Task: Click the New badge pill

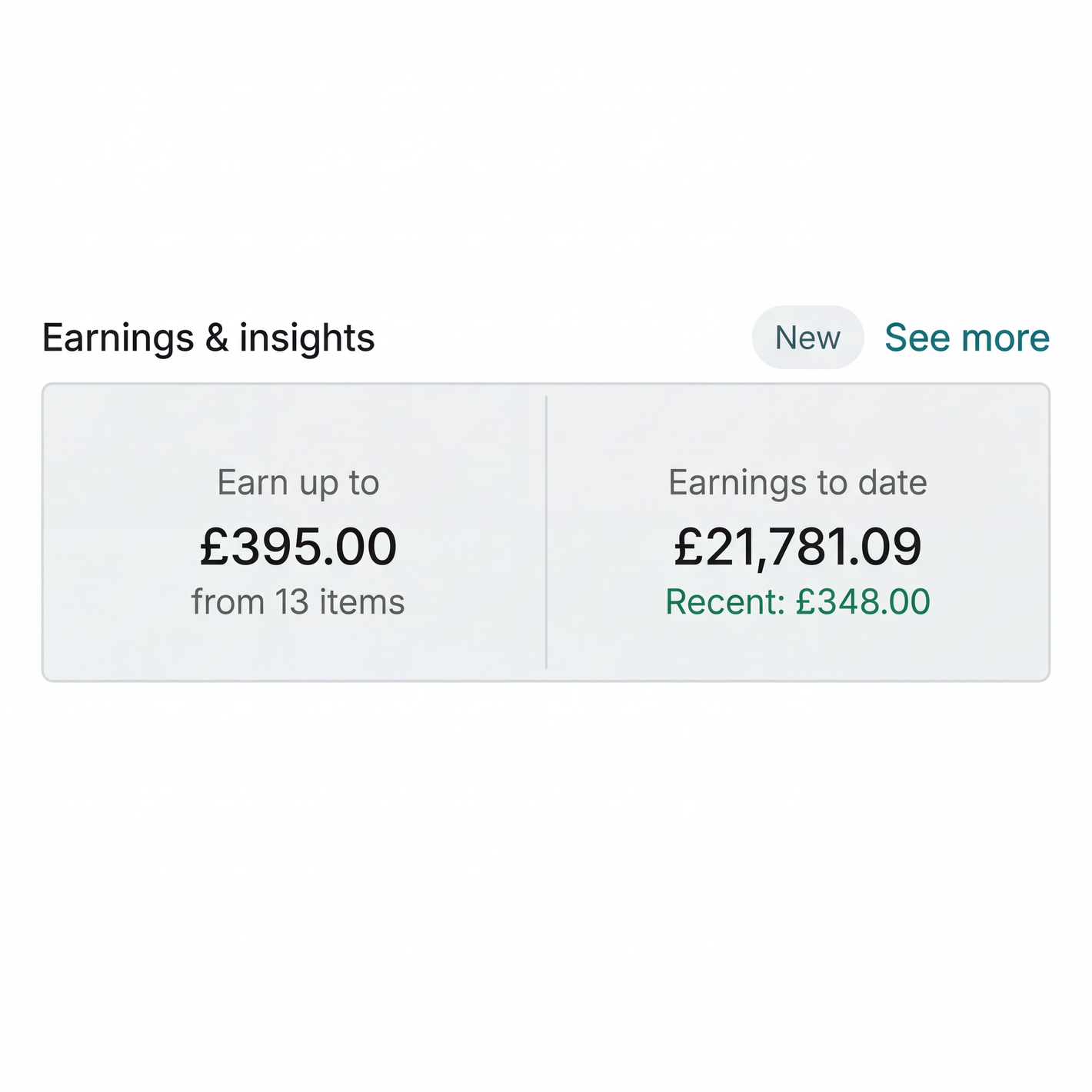Action: pos(807,338)
